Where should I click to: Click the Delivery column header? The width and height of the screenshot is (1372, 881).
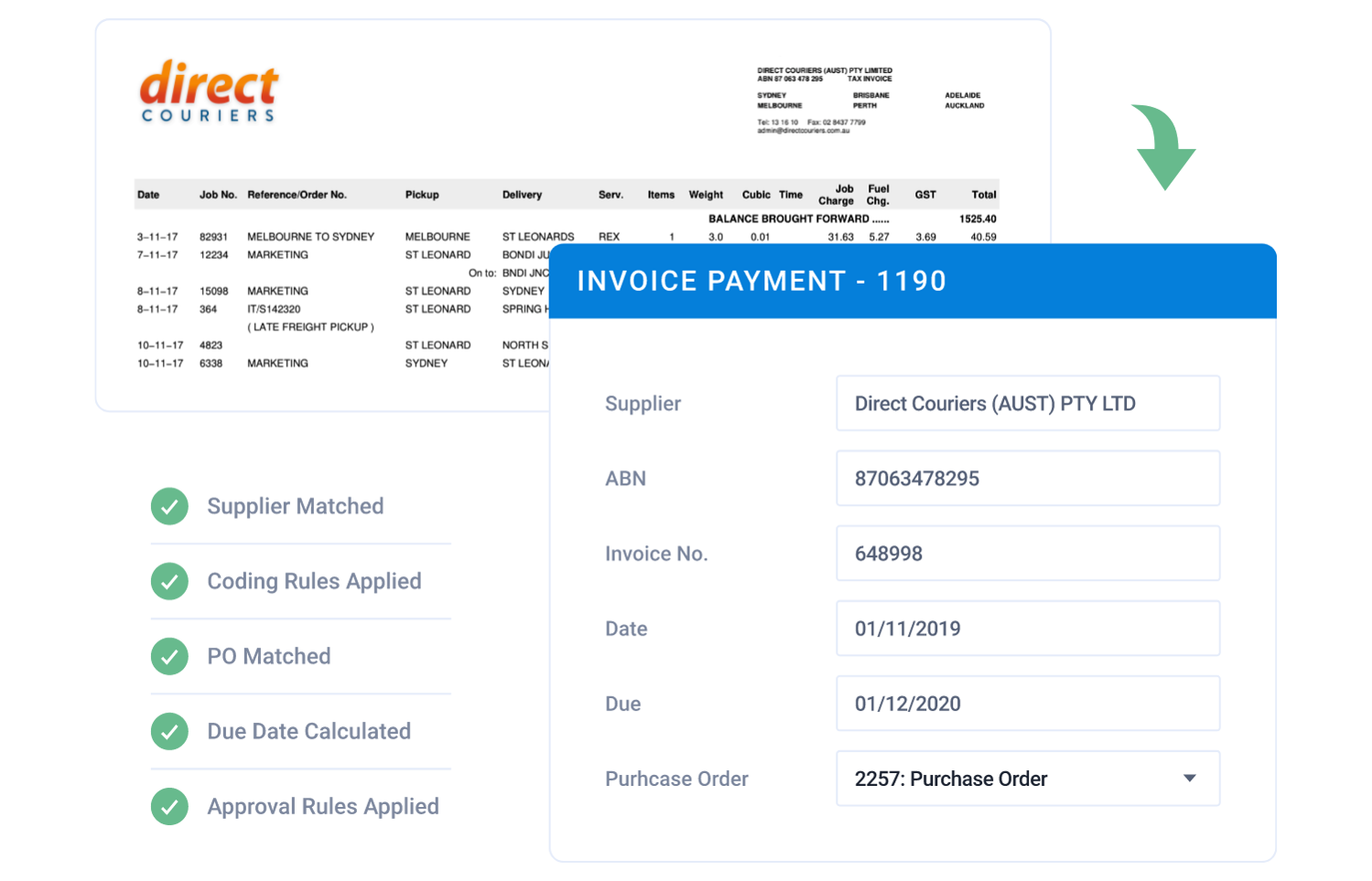point(522,195)
